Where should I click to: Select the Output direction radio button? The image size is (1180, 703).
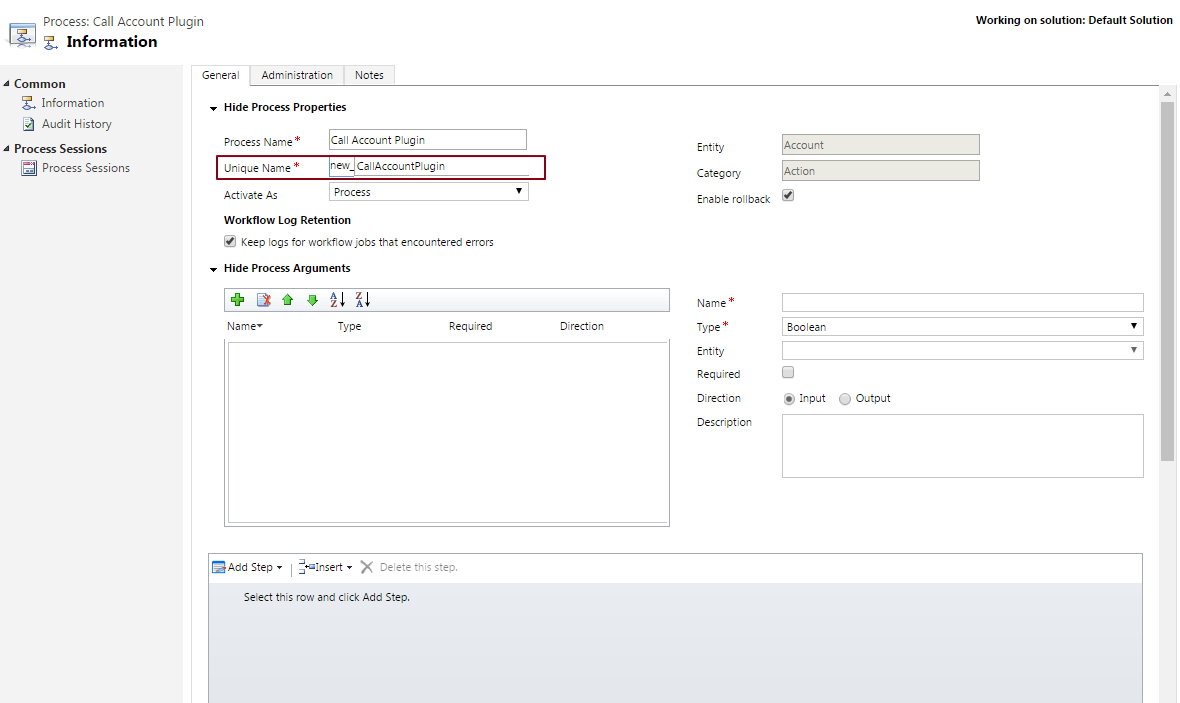point(845,398)
